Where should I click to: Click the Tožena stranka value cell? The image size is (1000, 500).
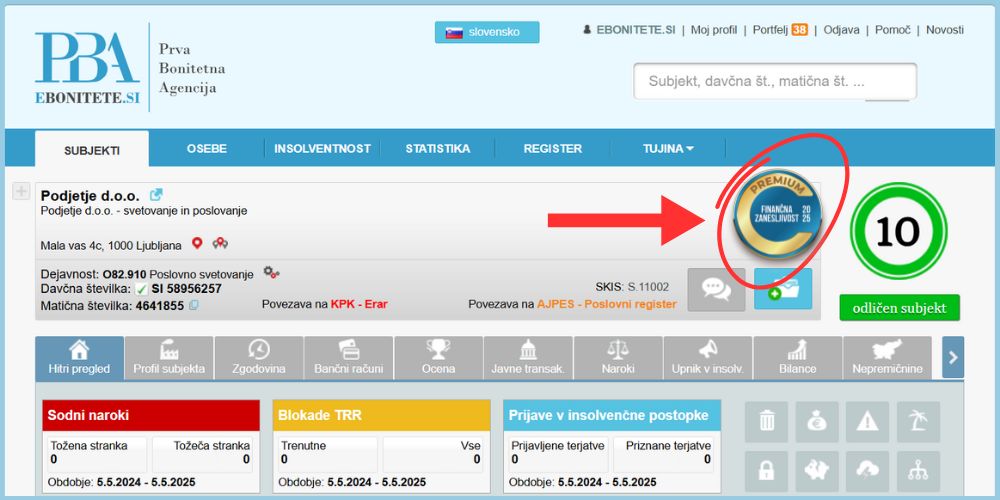pyautogui.click(x=98, y=454)
